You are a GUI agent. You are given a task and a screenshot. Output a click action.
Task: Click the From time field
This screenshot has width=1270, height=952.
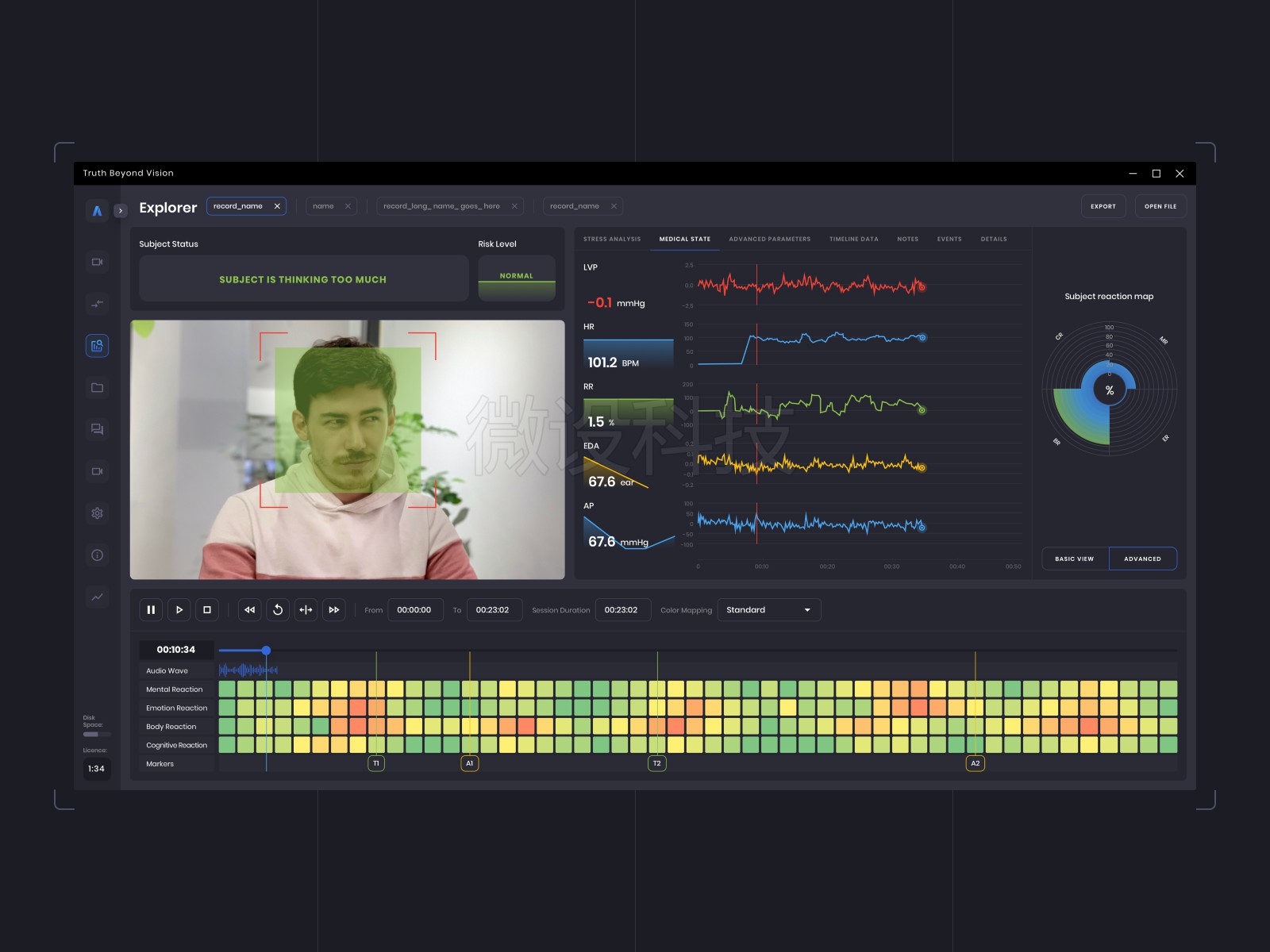[x=415, y=610]
